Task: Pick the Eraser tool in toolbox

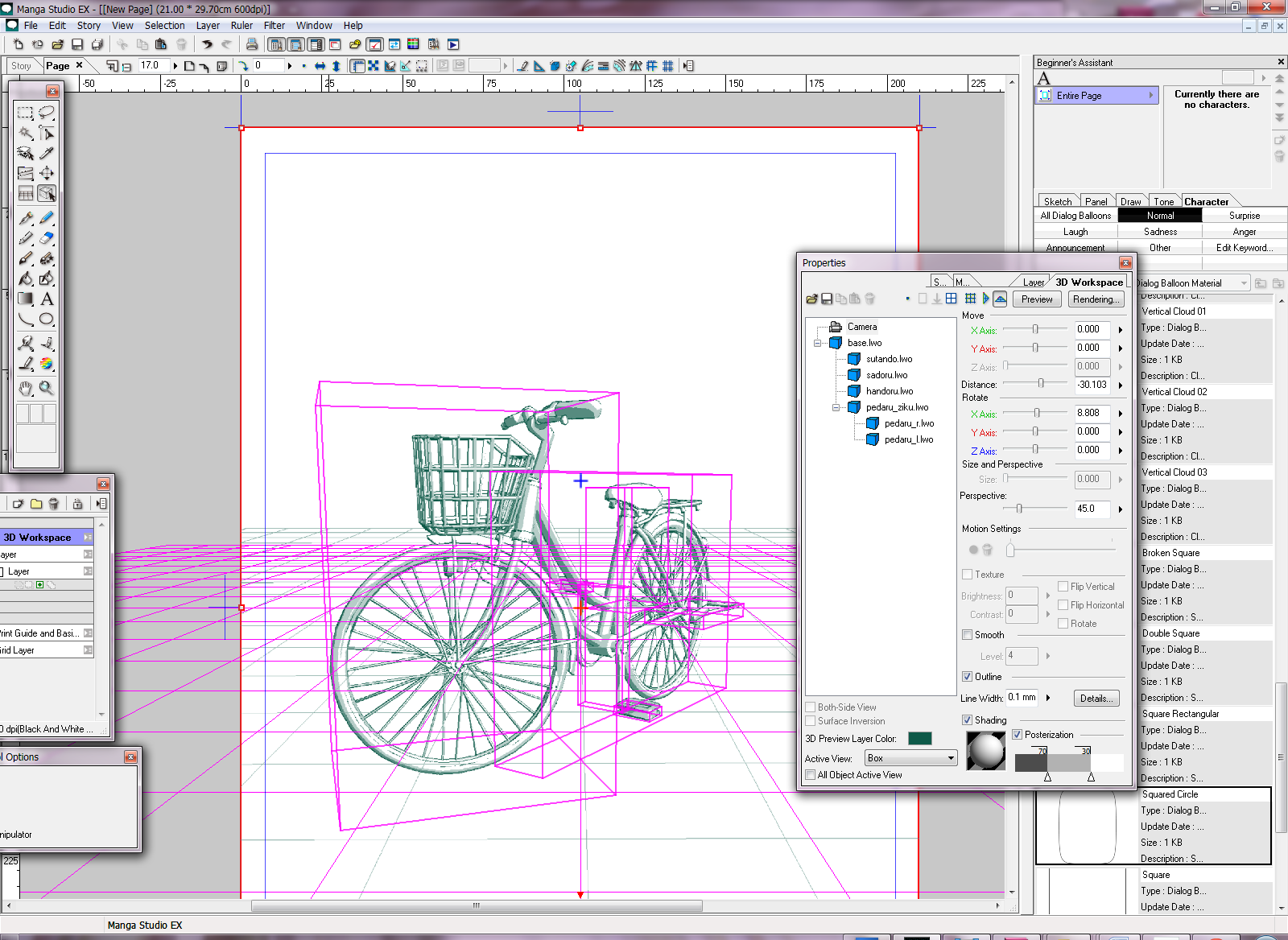Action: click(47, 238)
